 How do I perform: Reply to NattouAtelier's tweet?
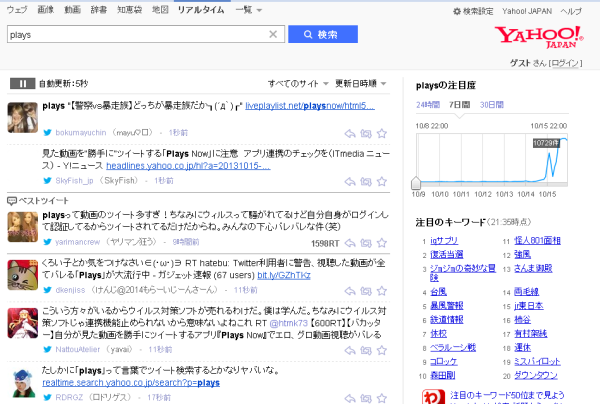click(x=350, y=350)
